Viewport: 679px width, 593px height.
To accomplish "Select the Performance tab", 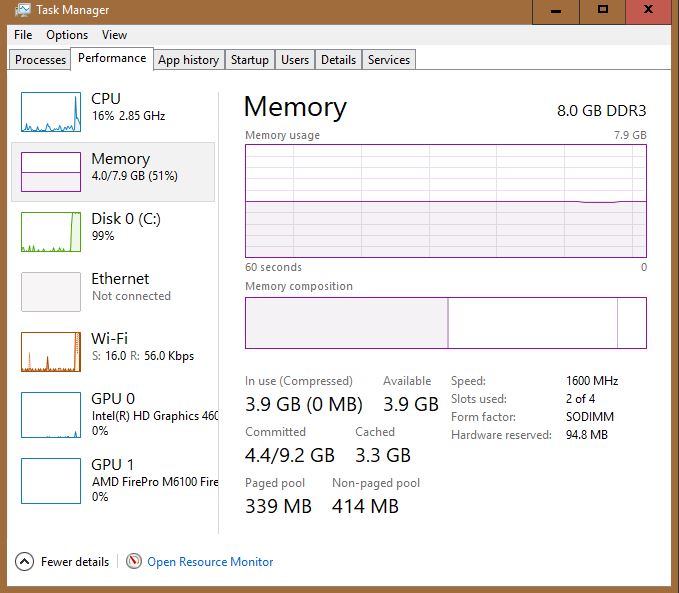I will (112, 58).
